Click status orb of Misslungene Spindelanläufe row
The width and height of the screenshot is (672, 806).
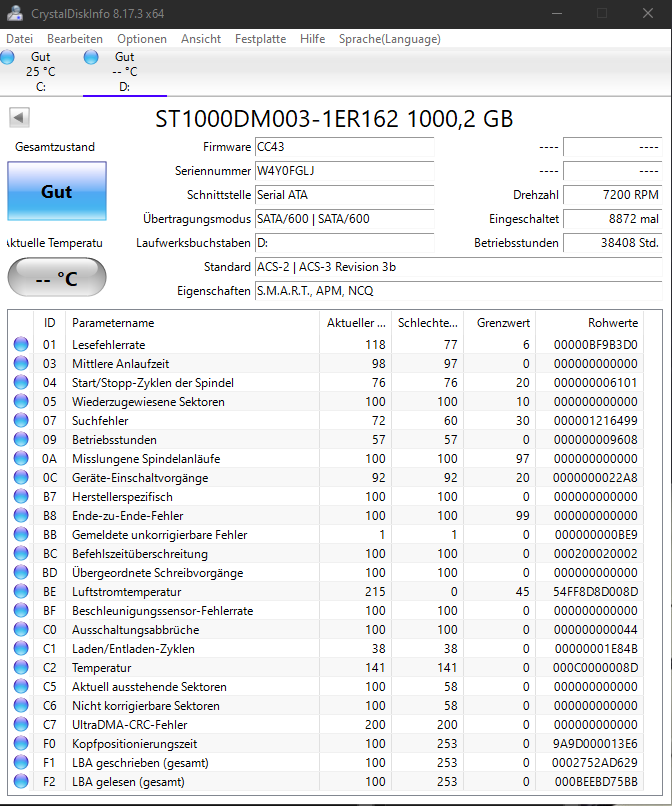pos(21,459)
